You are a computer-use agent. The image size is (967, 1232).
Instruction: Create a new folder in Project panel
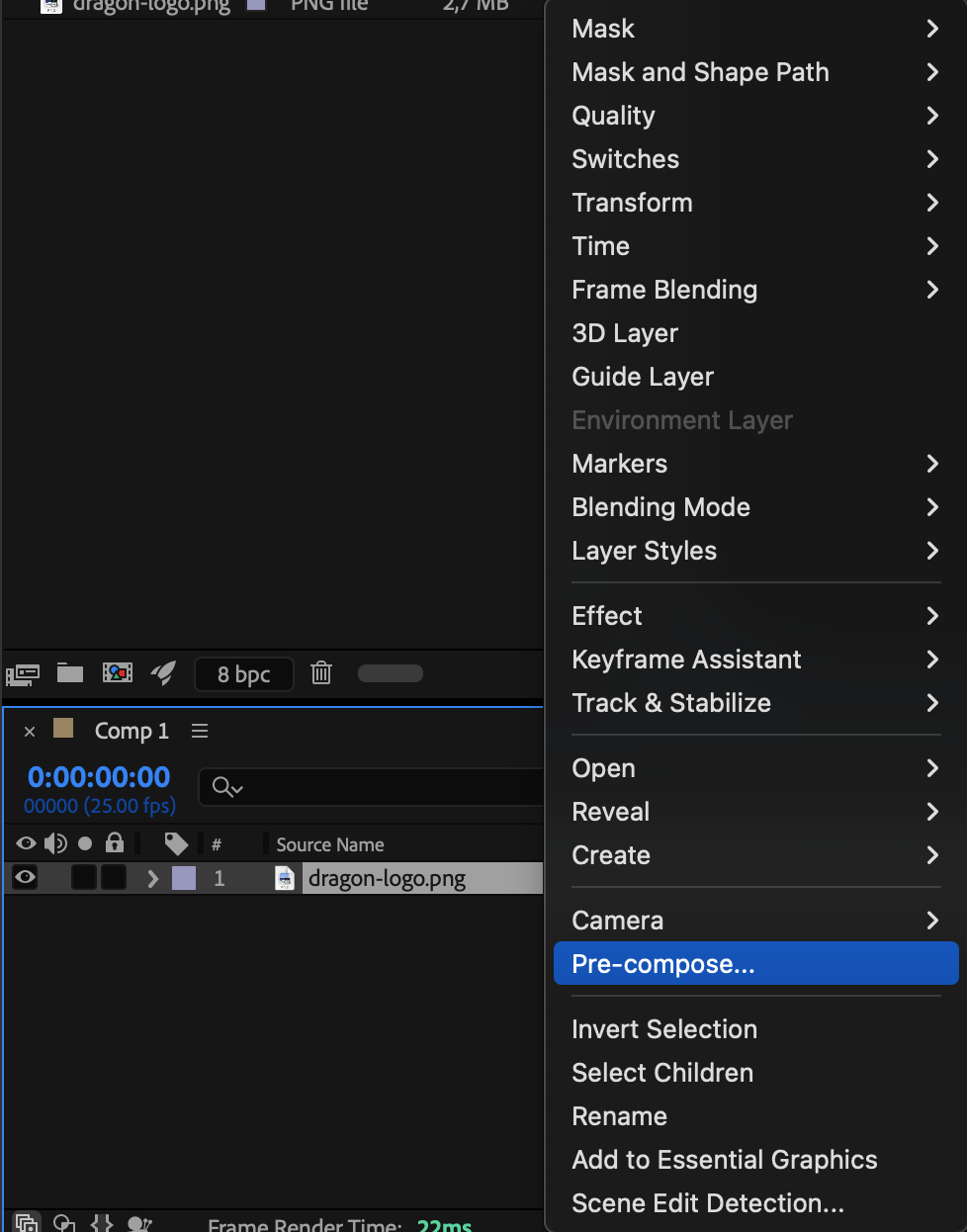click(70, 673)
